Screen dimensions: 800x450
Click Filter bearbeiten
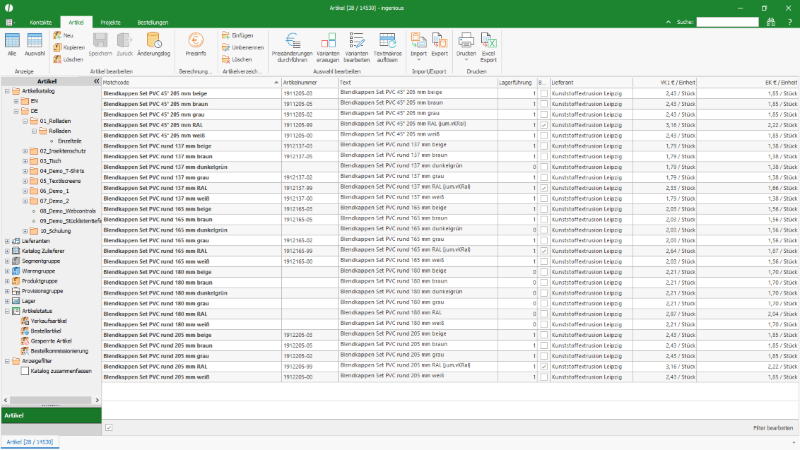coord(773,428)
